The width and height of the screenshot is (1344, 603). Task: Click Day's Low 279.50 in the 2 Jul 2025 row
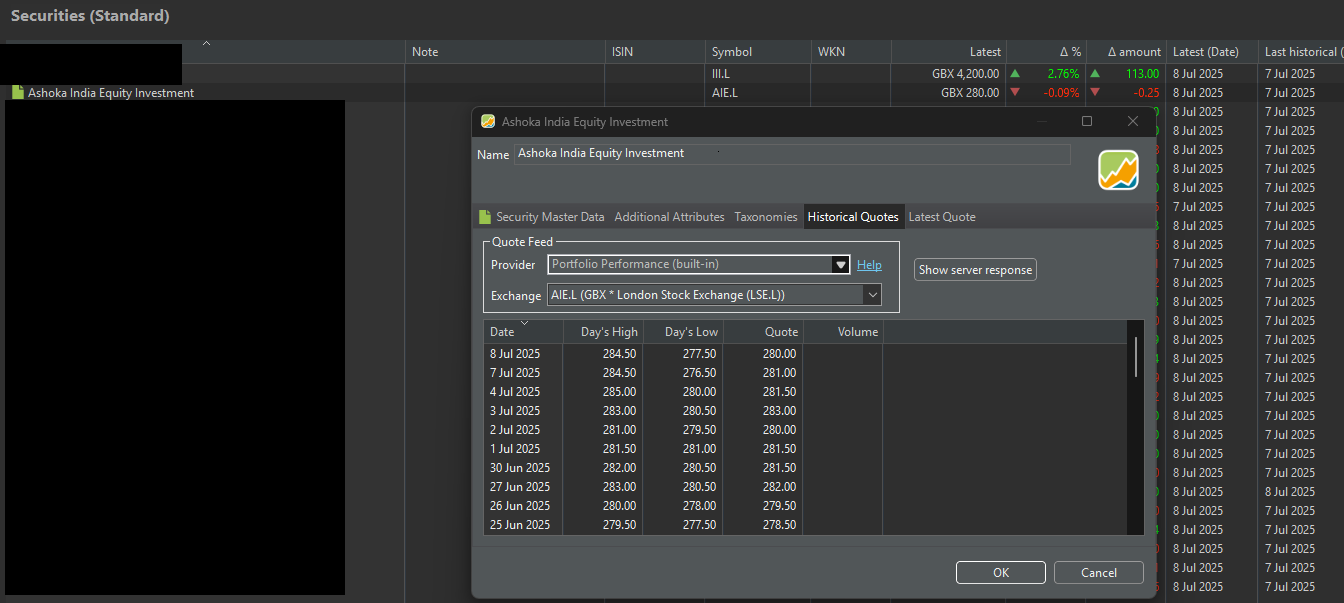click(x=699, y=430)
